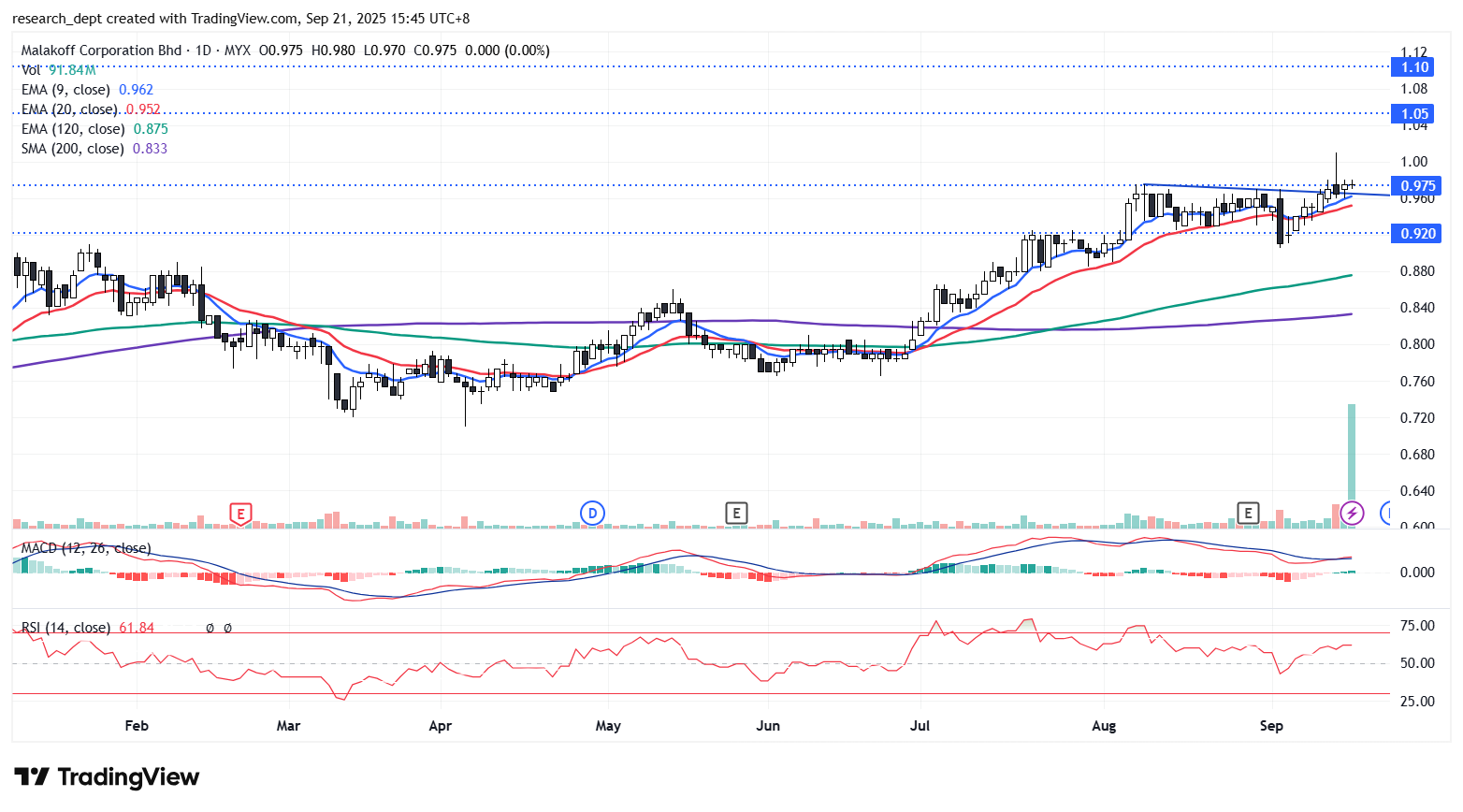Image resolution: width=1463 pixels, height=812 pixels.
Task: Select the EMA (20, close) indicator legend
Action: 69,109
